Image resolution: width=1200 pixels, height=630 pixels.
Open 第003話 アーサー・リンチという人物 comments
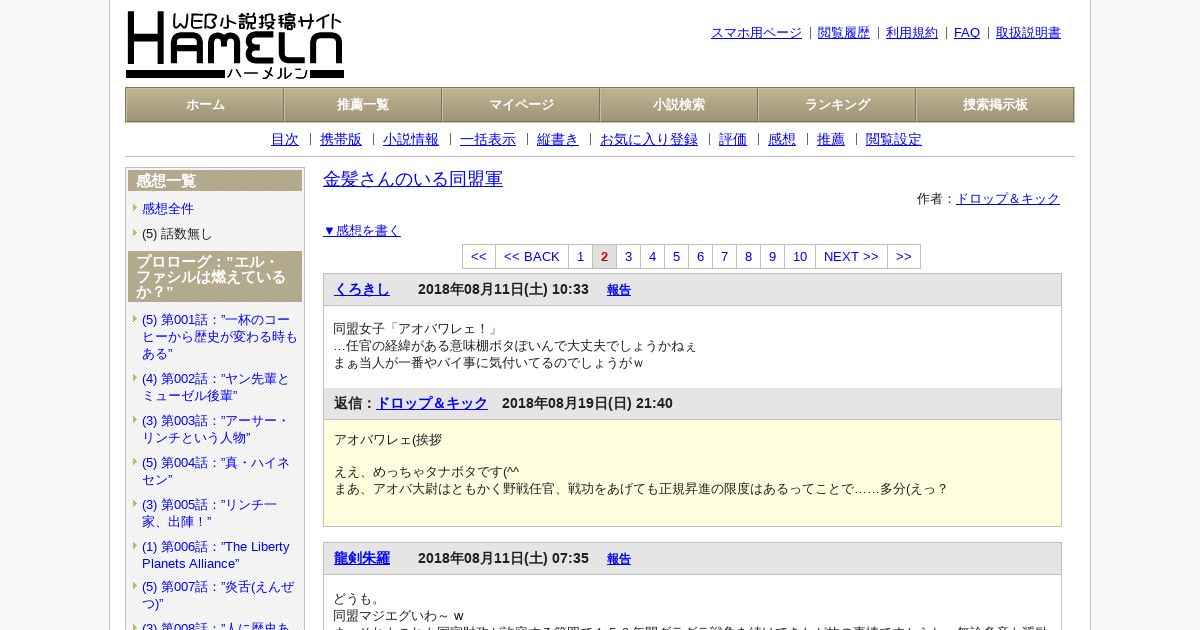pyautogui.click(x=216, y=429)
